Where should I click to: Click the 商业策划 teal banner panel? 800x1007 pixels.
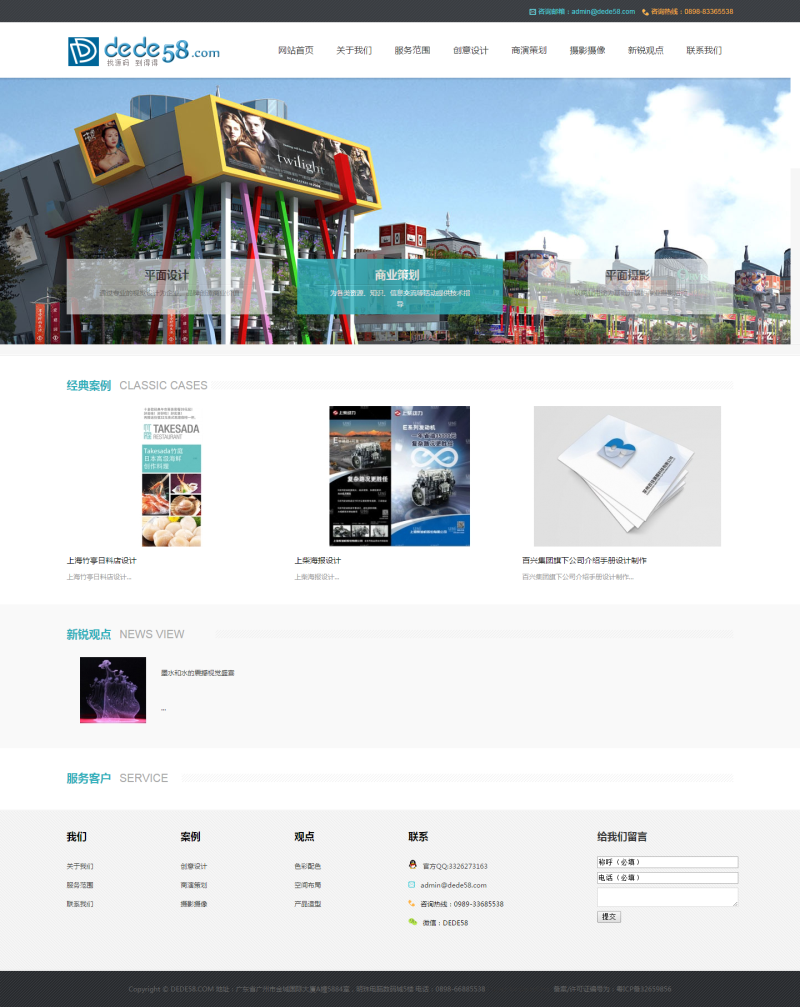tap(400, 286)
